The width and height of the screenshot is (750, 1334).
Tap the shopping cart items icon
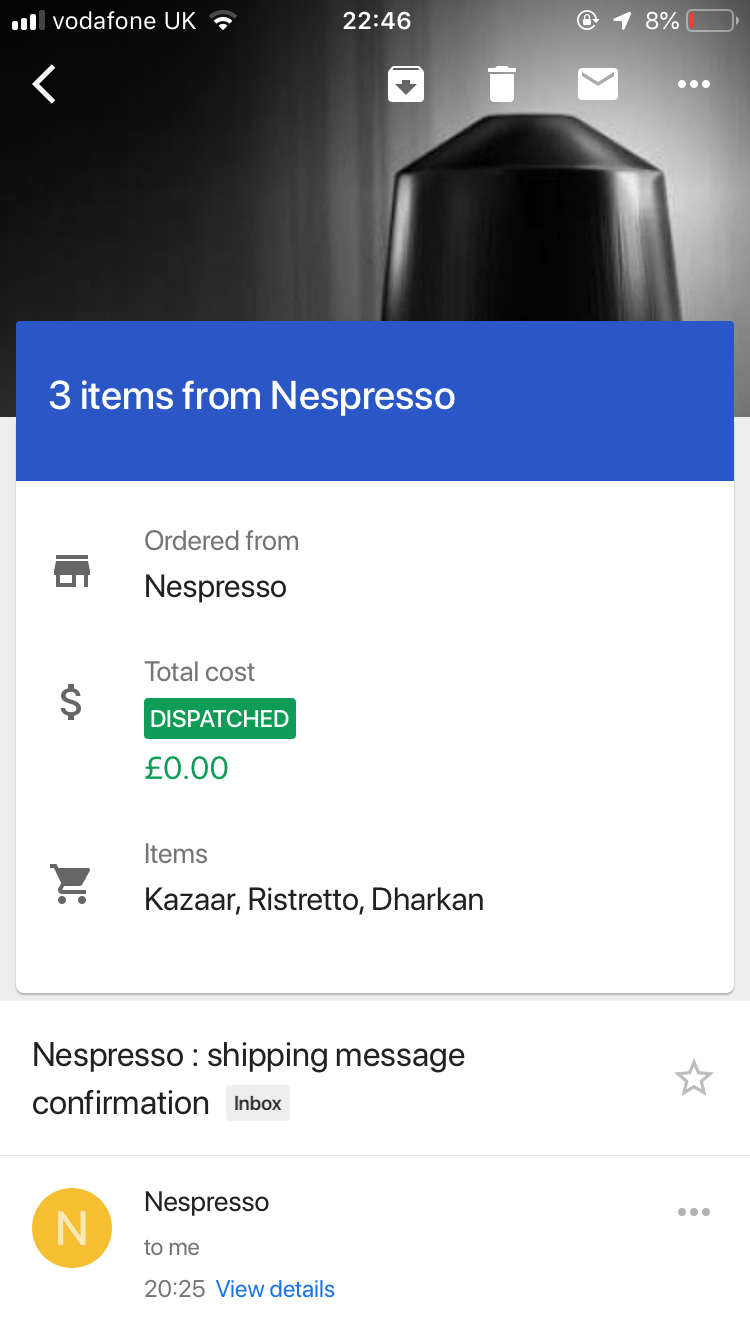72,884
